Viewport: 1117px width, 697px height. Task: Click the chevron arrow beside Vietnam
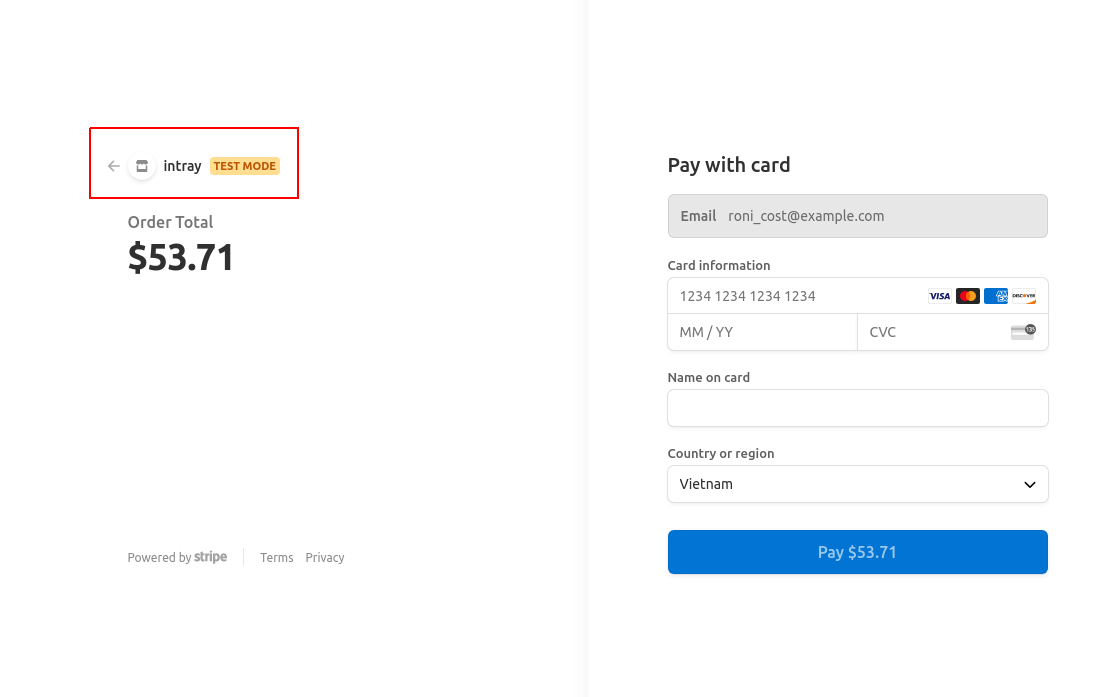pos(1030,484)
